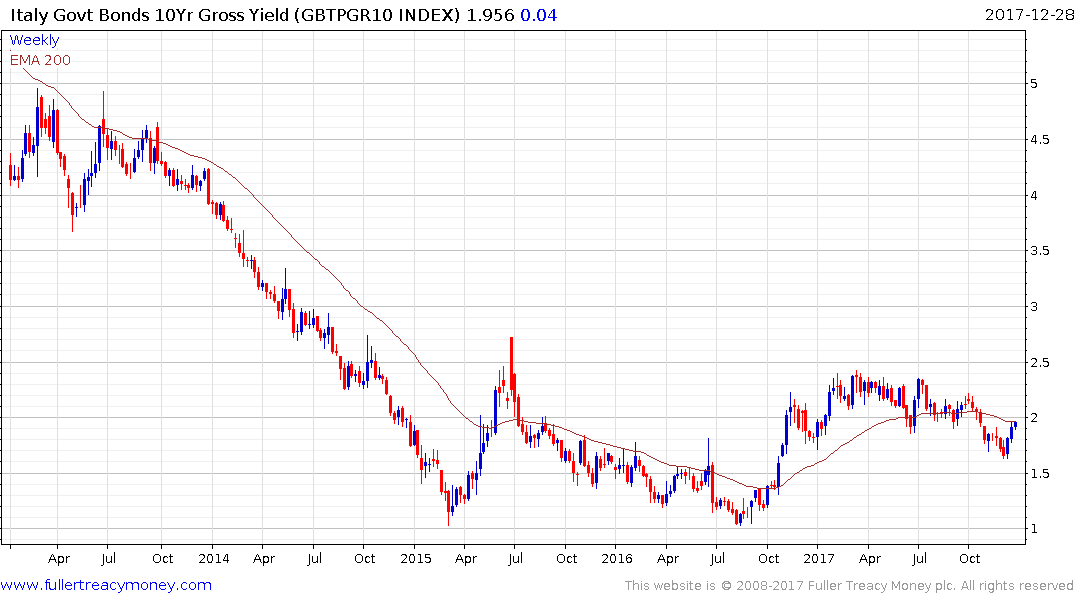Image resolution: width=1075 pixels, height=600 pixels.
Task: Click the 4.5 level on yield axis
Action: [x=1039, y=139]
